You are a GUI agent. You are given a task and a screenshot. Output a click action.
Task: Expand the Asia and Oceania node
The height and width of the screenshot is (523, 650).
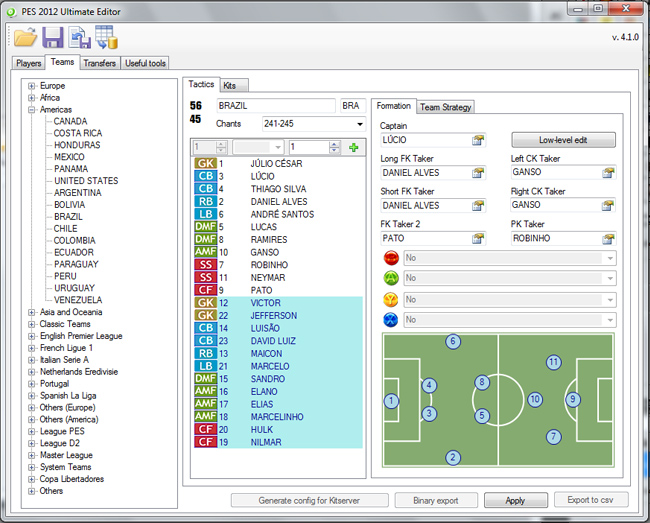tap(32, 312)
